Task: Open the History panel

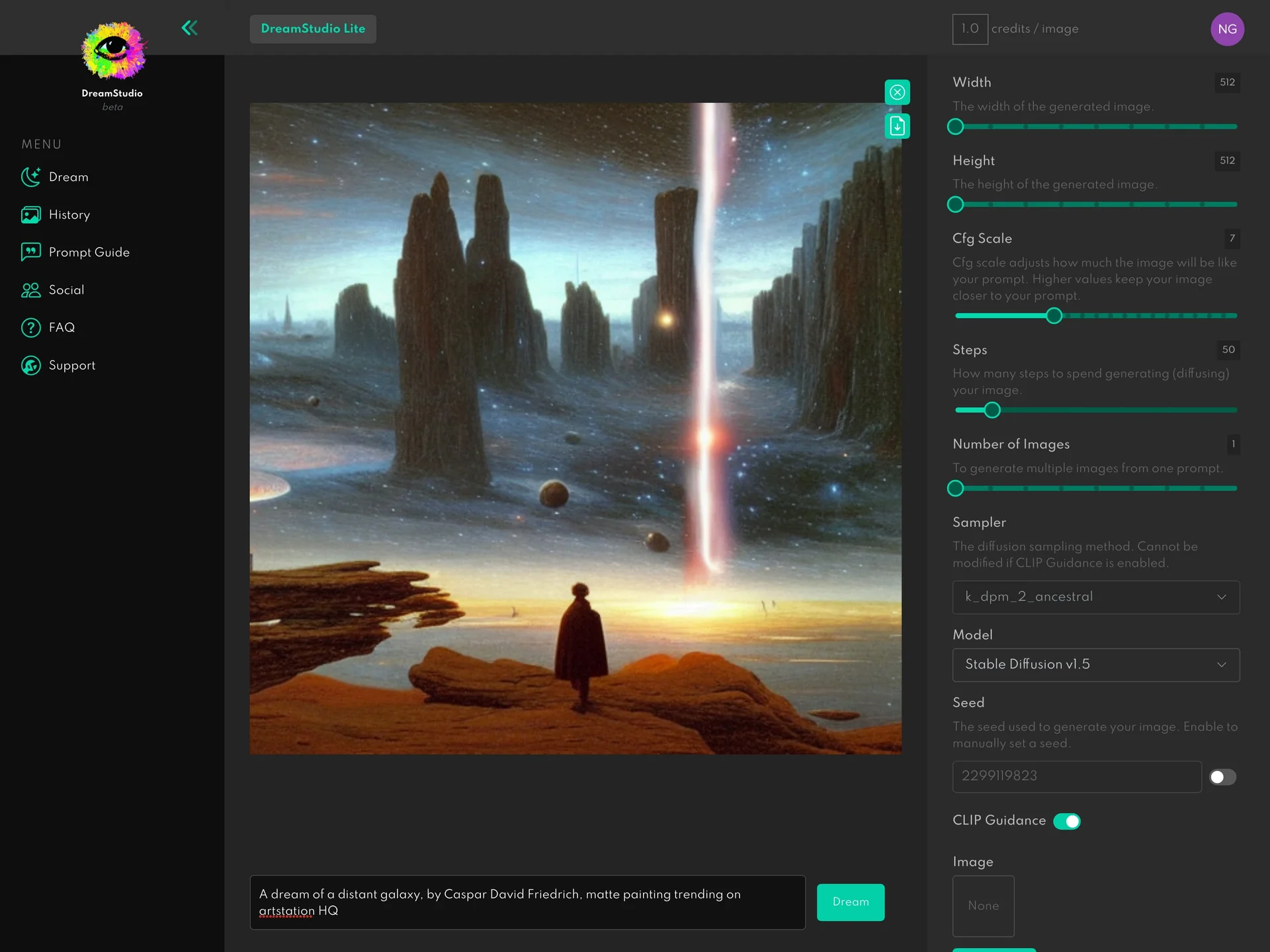Action: [70, 215]
